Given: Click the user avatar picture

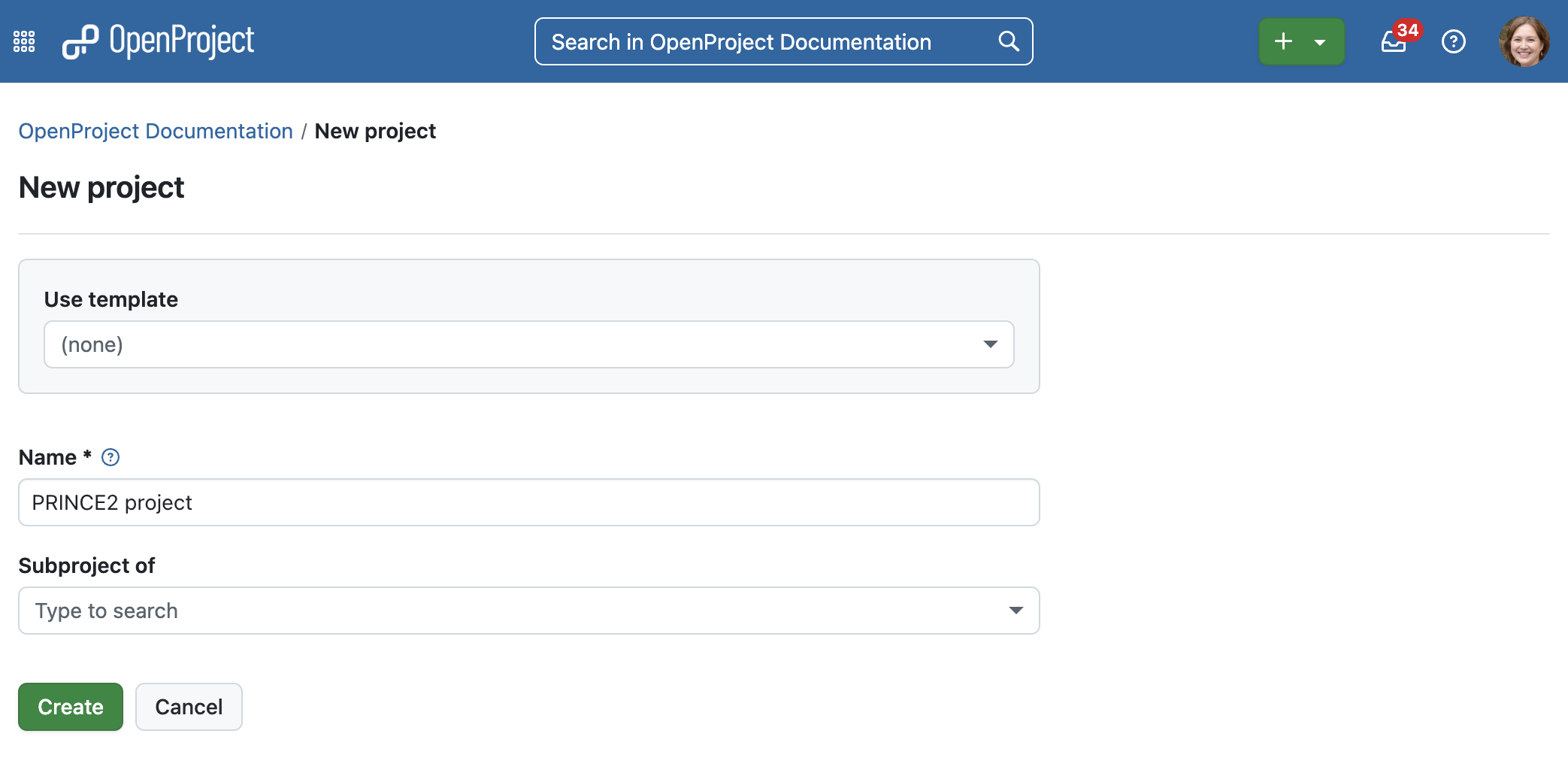Looking at the screenshot, I should tap(1525, 41).
